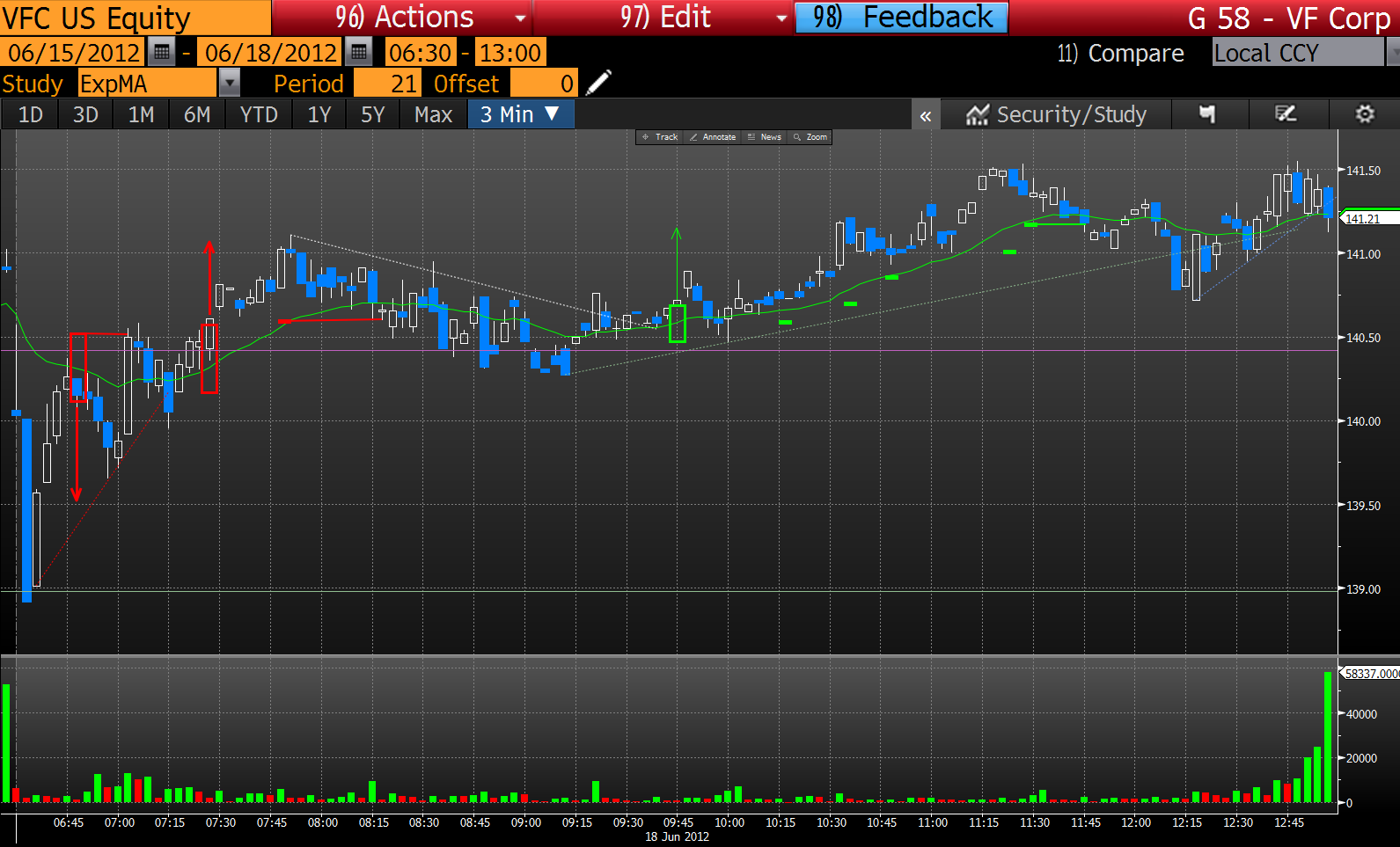Select the Max range tab
Viewport: 1400px width, 847px height.
point(433,114)
